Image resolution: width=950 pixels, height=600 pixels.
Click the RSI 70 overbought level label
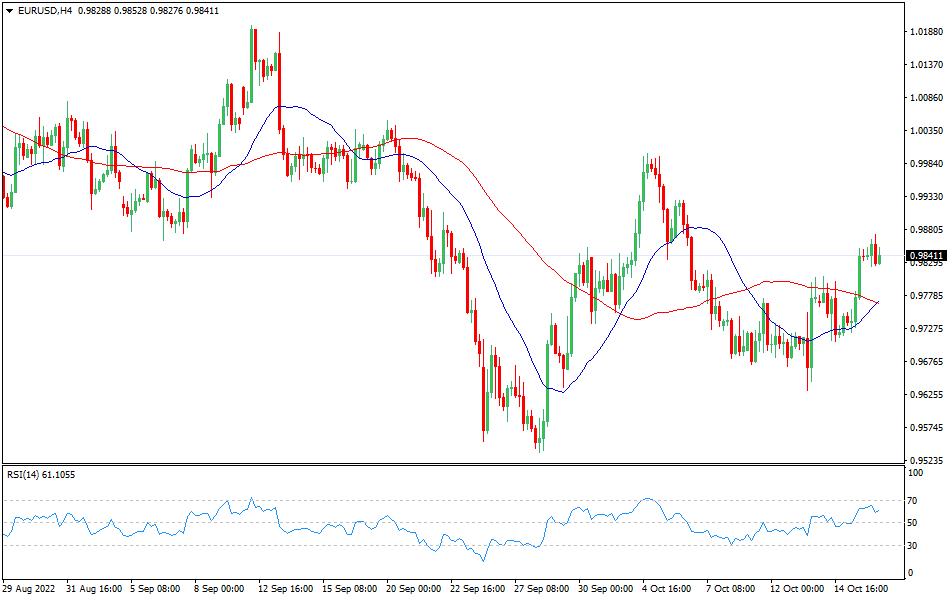[912, 500]
